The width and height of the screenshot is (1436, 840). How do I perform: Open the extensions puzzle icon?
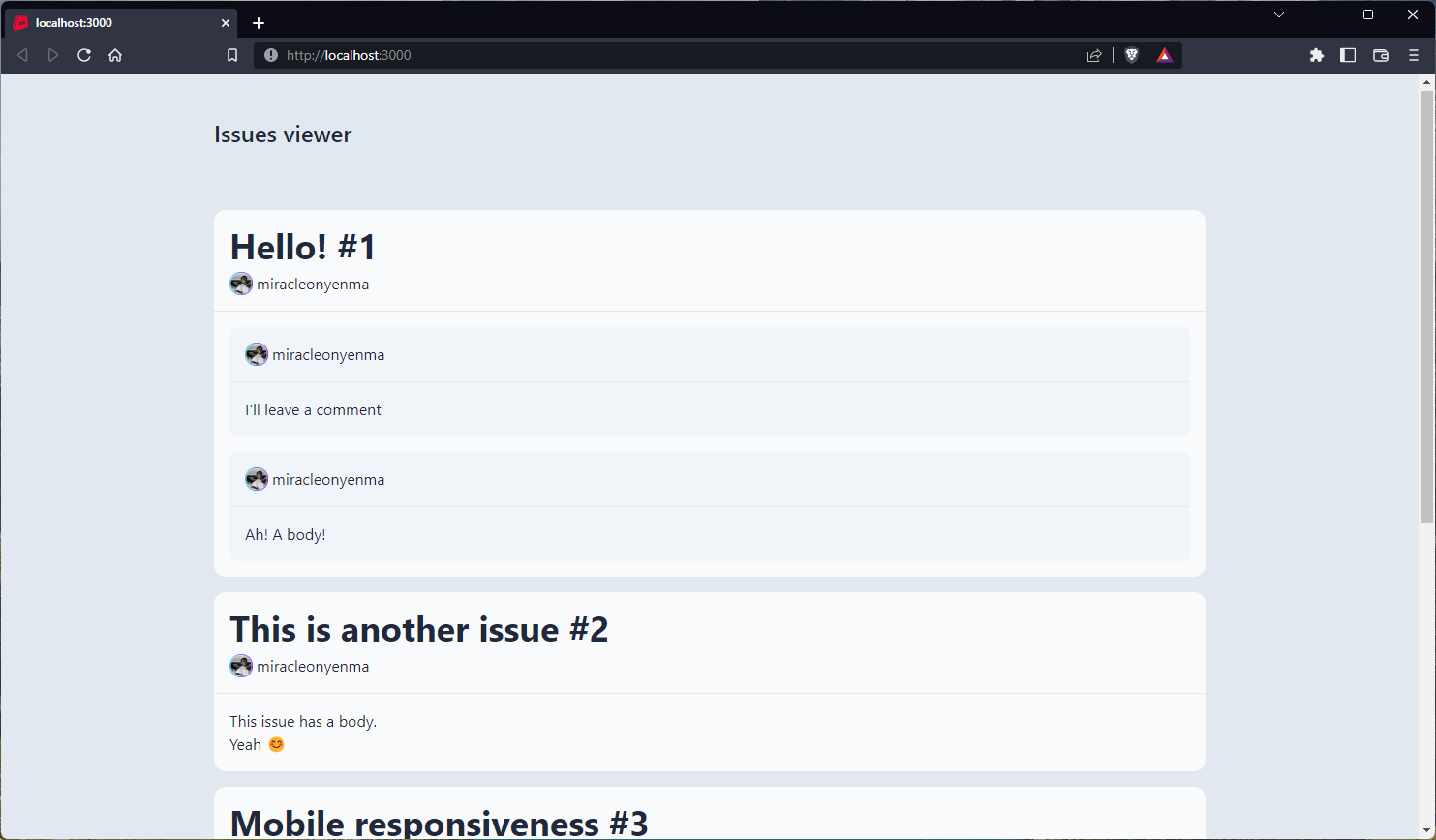(x=1316, y=55)
